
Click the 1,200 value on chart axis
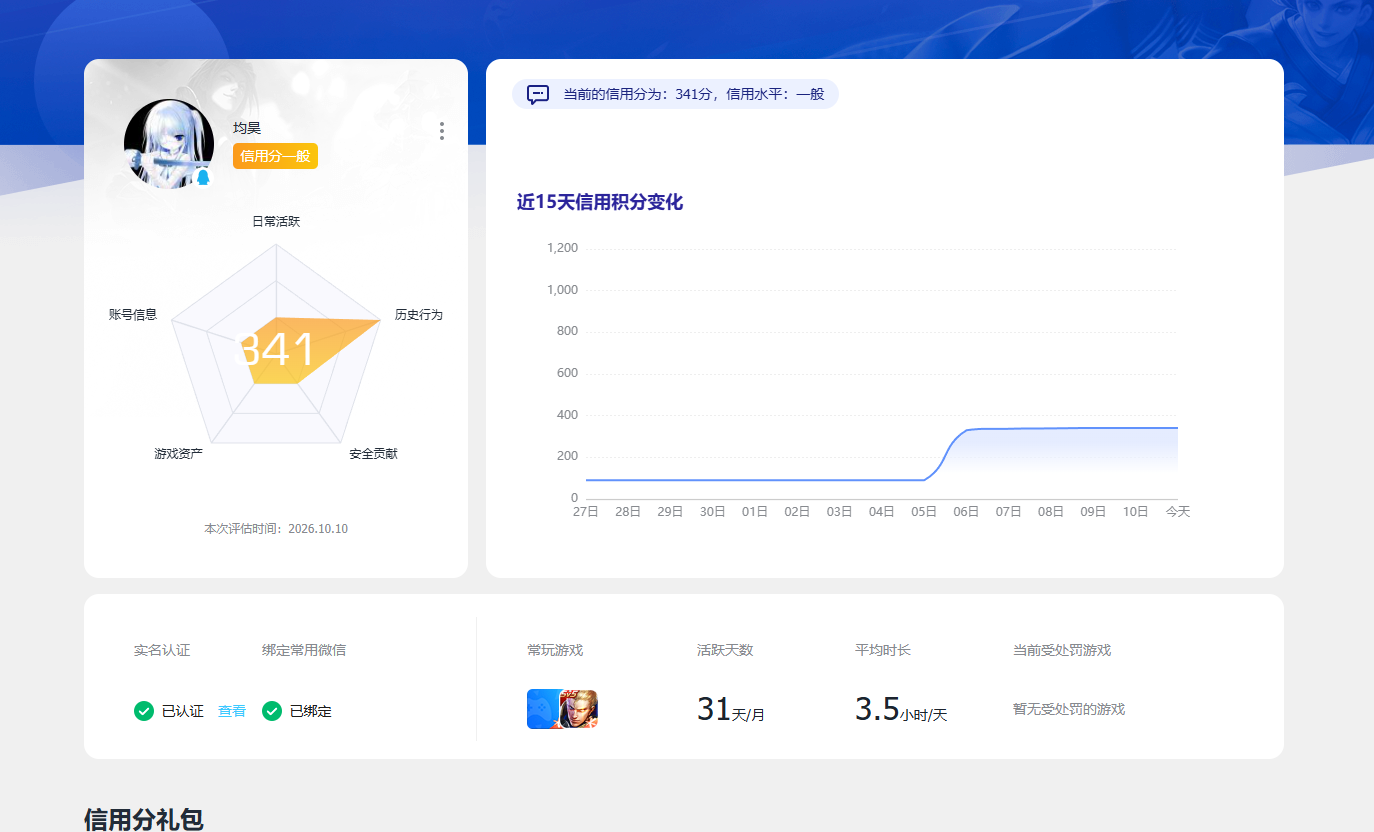(x=562, y=248)
